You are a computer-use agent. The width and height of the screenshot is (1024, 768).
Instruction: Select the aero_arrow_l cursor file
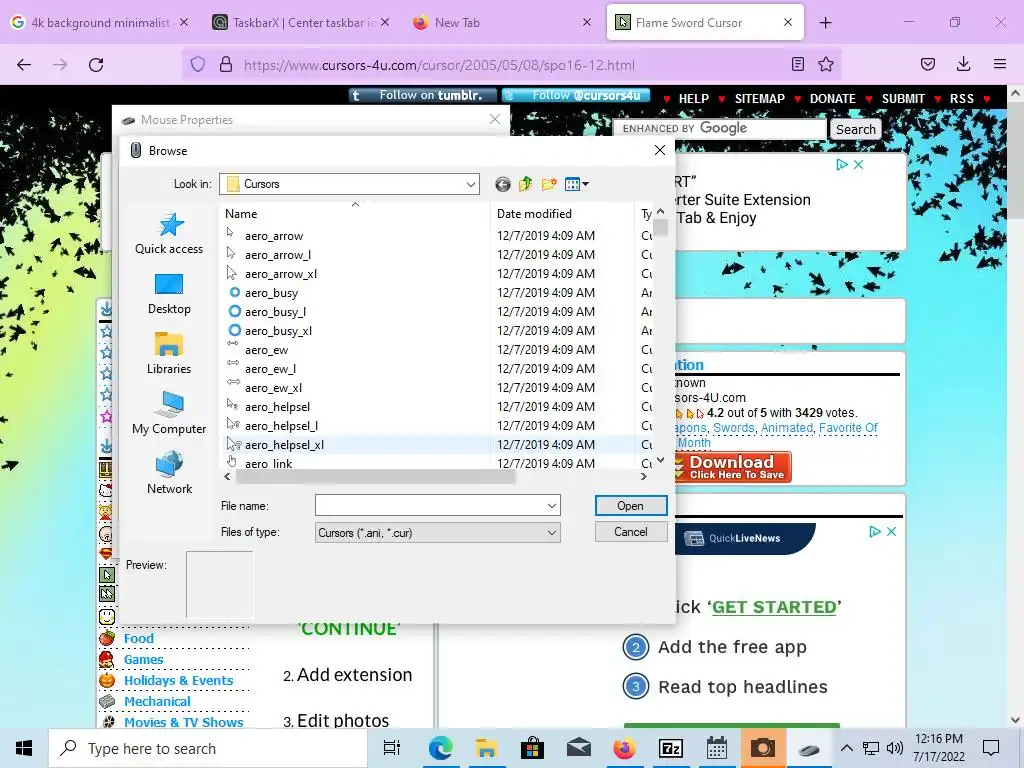(278, 255)
